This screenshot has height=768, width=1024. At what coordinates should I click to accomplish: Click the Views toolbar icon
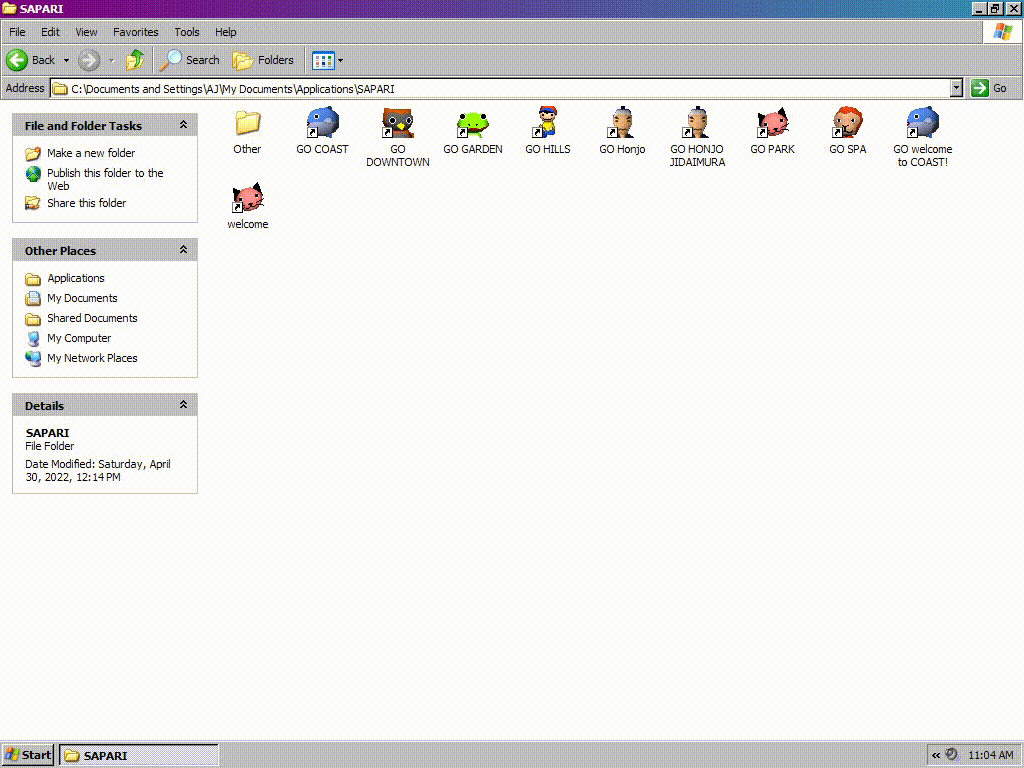tap(323, 61)
